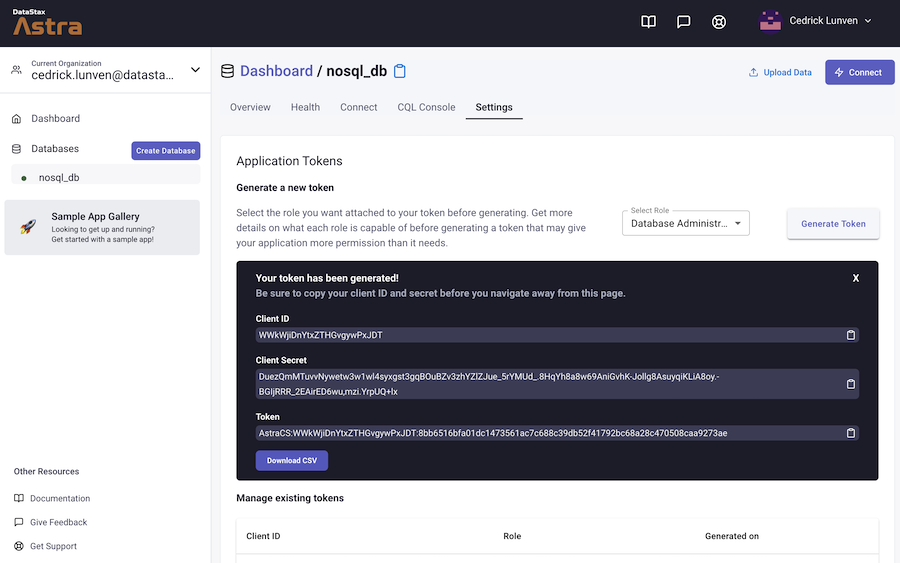Open the support lifebuoy icon in header

(x=719, y=22)
